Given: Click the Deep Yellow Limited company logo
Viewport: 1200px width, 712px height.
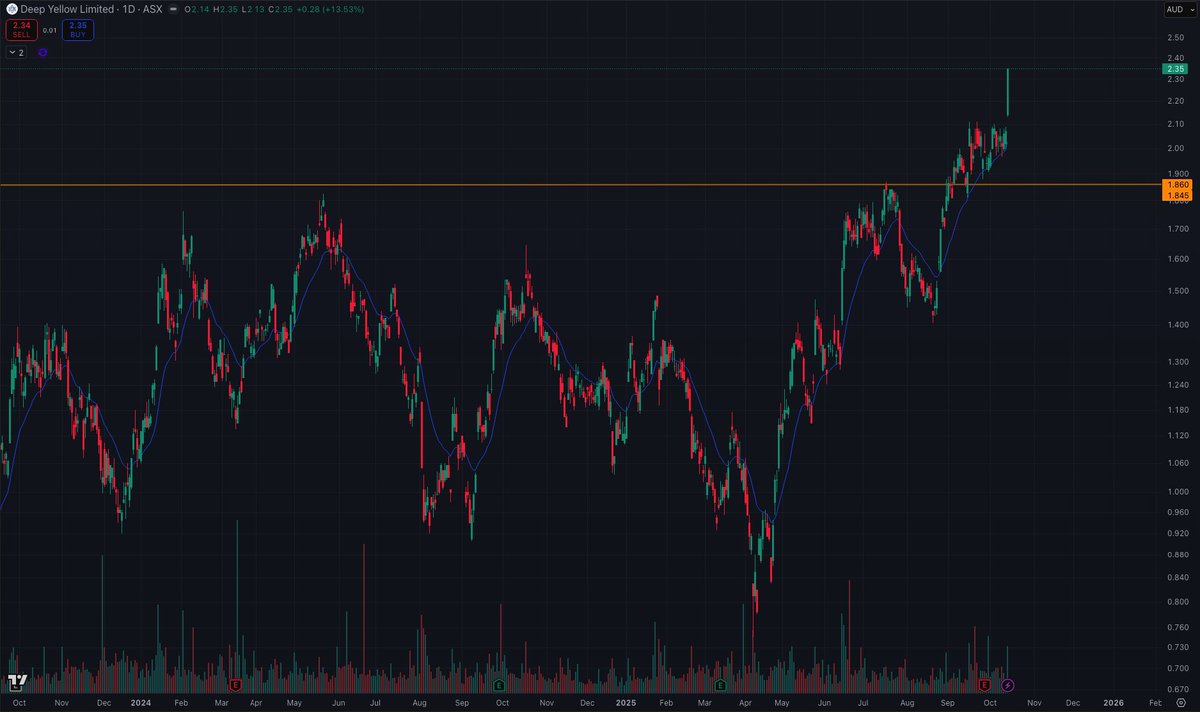Looking at the screenshot, I should tap(11, 9).
